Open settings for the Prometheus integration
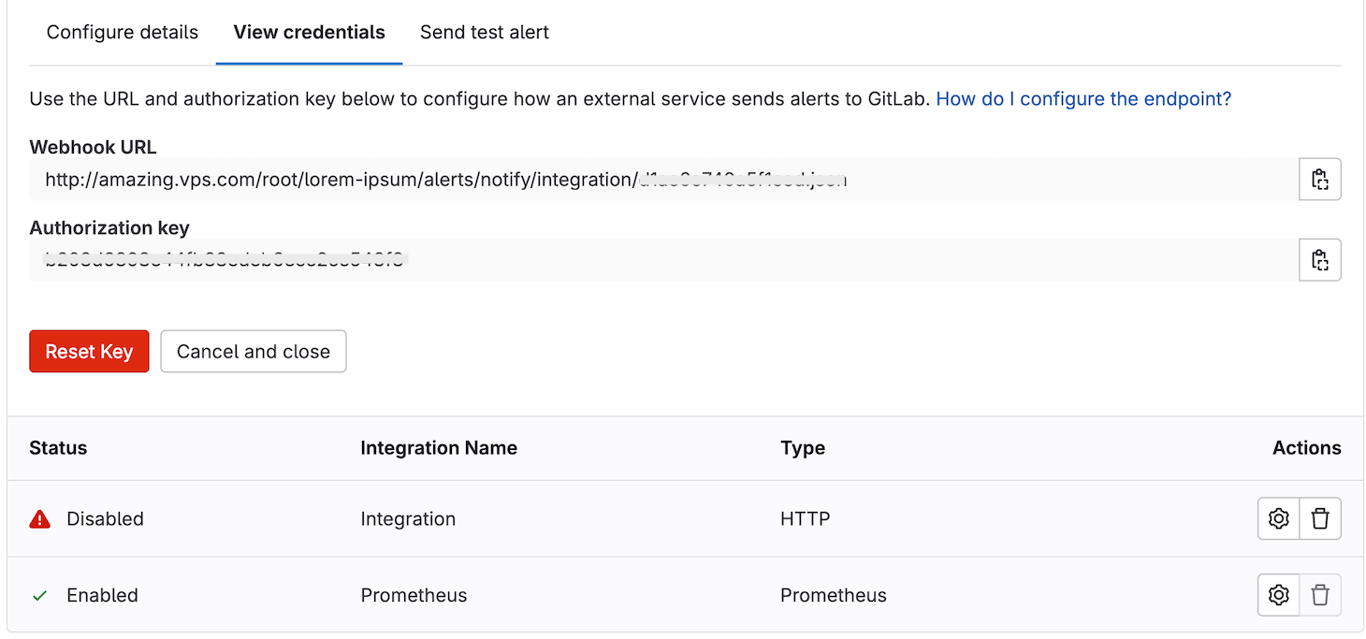Screen dimensions: 1366x639 (1278, 594)
